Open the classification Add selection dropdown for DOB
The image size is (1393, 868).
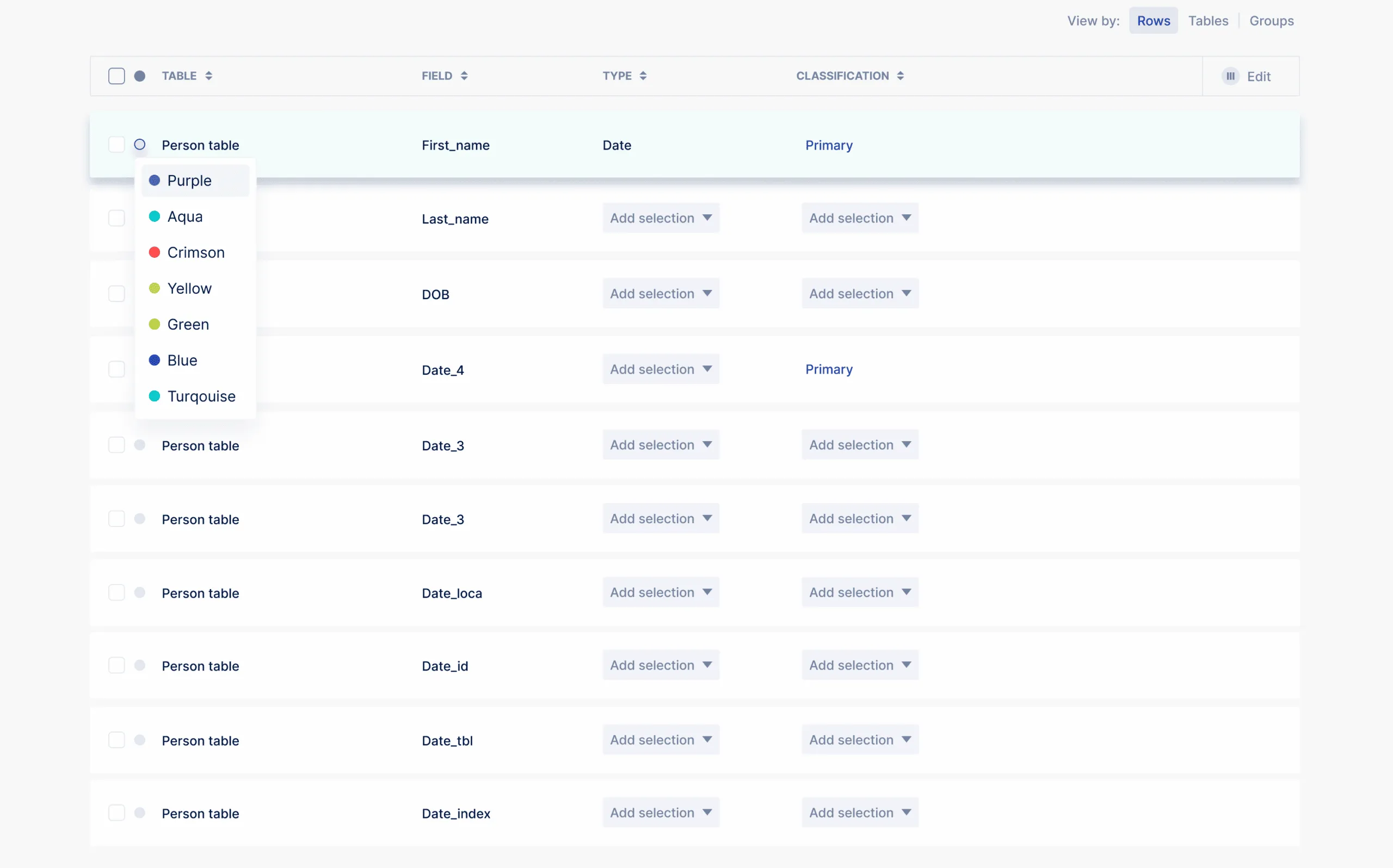point(860,293)
